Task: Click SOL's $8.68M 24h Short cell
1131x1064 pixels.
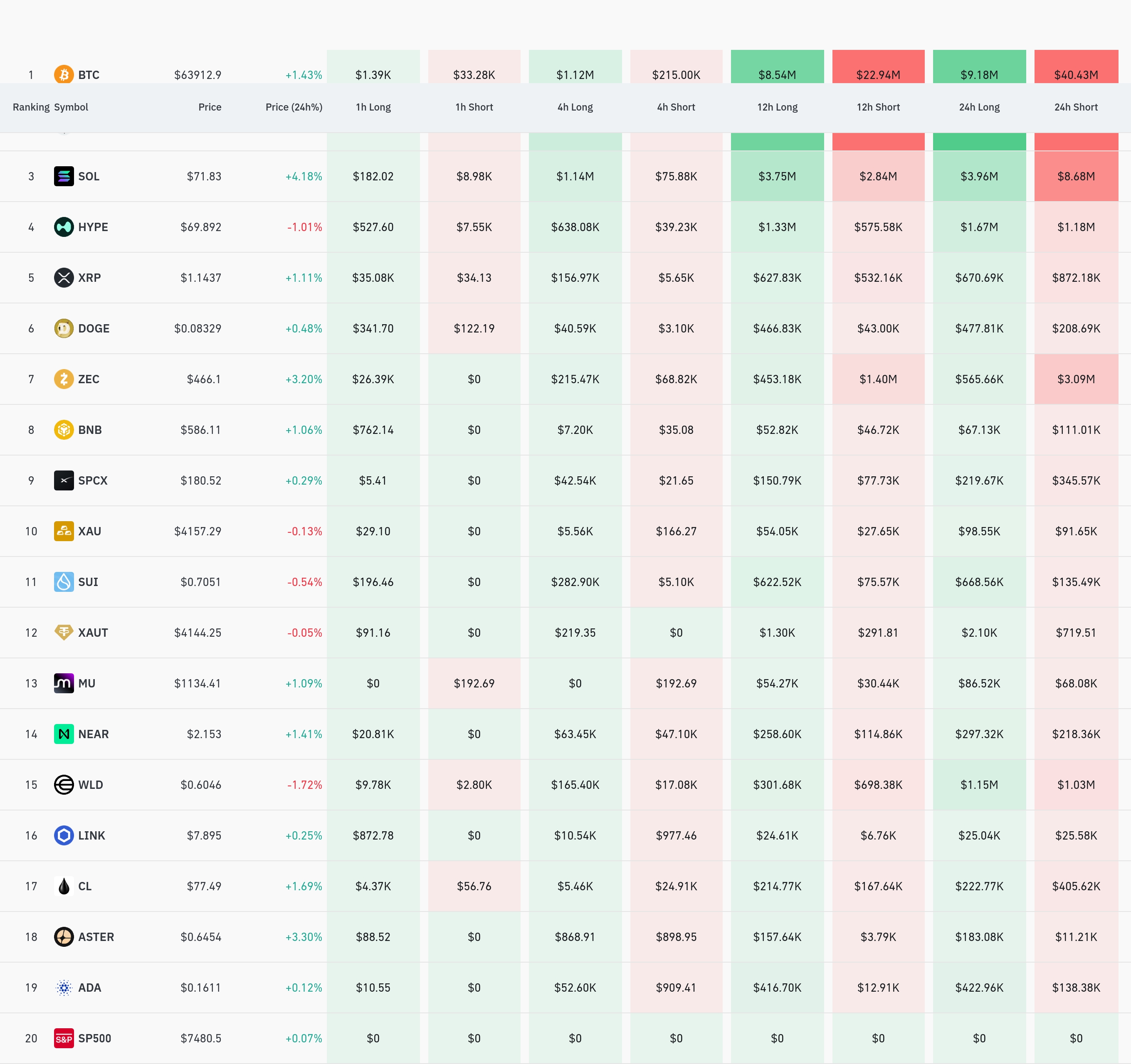Action: point(1076,176)
